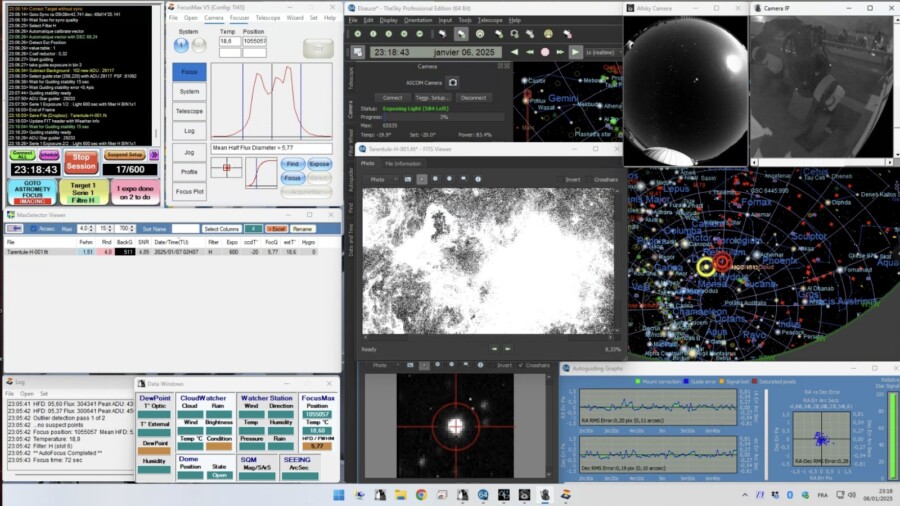
Task: Open the Set menu in the Log window
Action: 44,394
